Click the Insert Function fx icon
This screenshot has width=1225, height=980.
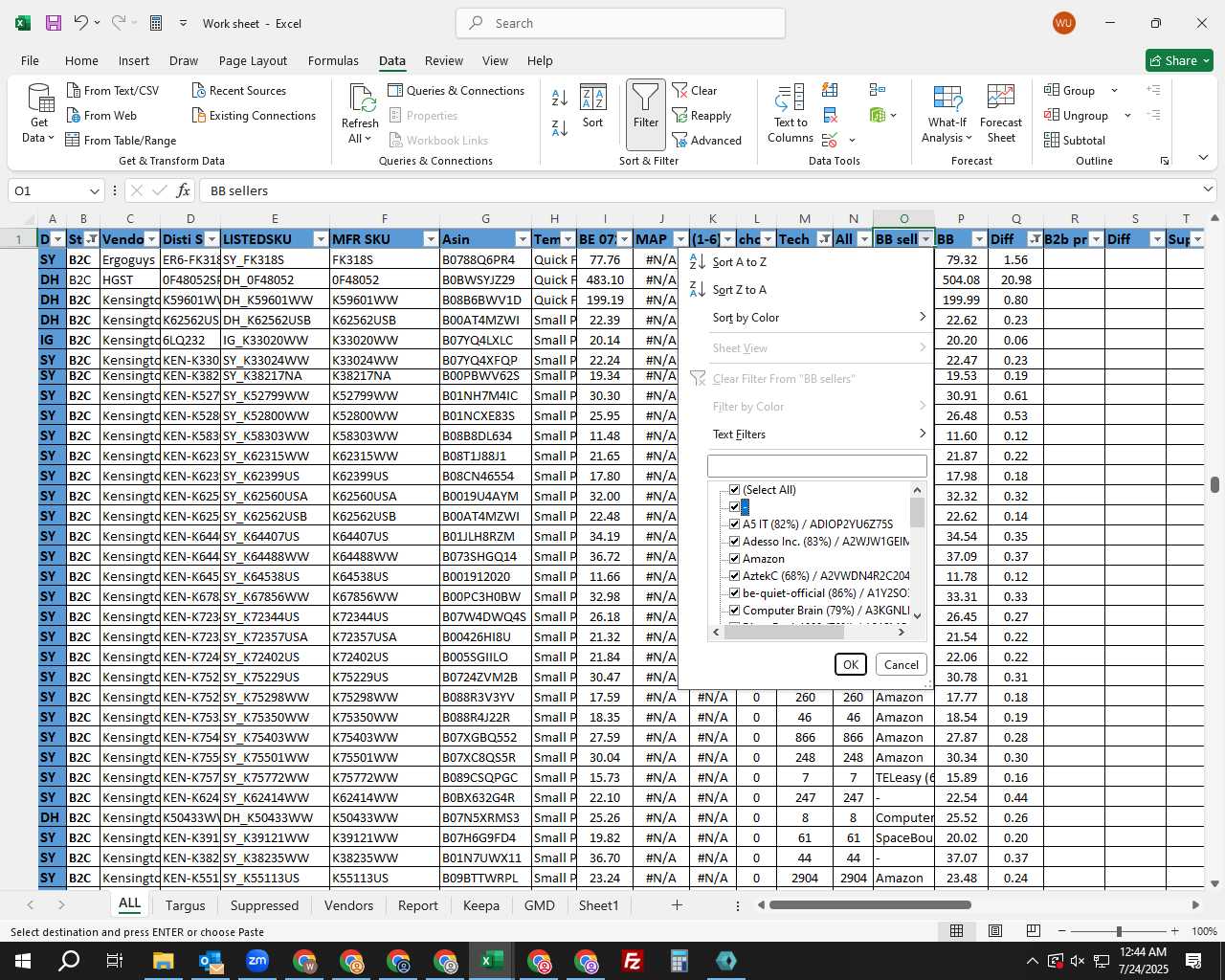[183, 190]
